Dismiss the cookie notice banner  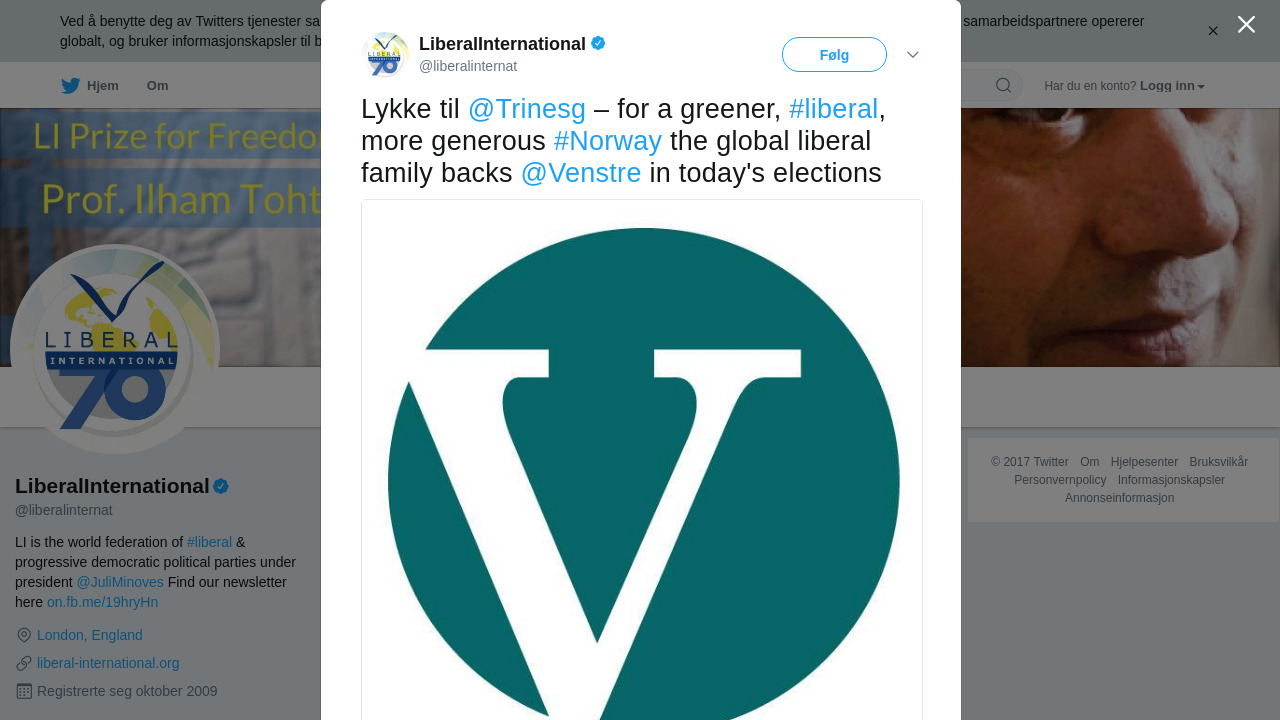(x=1213, y=31)
